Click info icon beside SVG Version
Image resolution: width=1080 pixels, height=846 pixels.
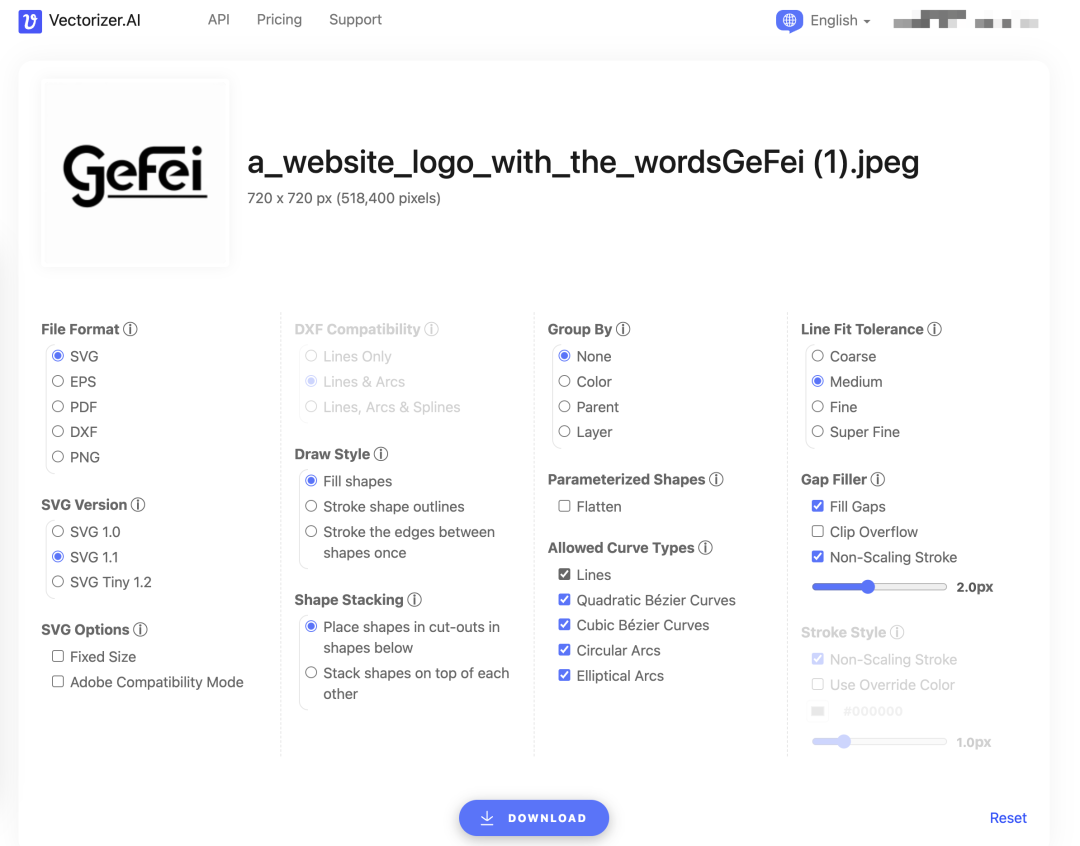click(x=138, y=505)
